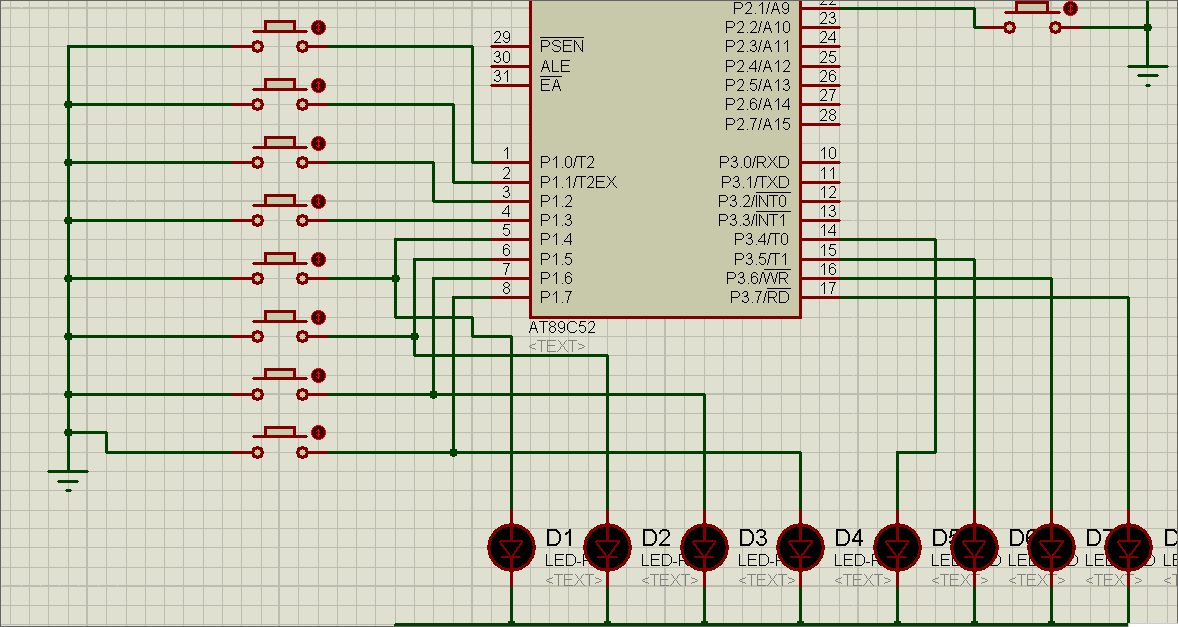
Task: Select the D6 LED symbol
Action: pos(974,547)
